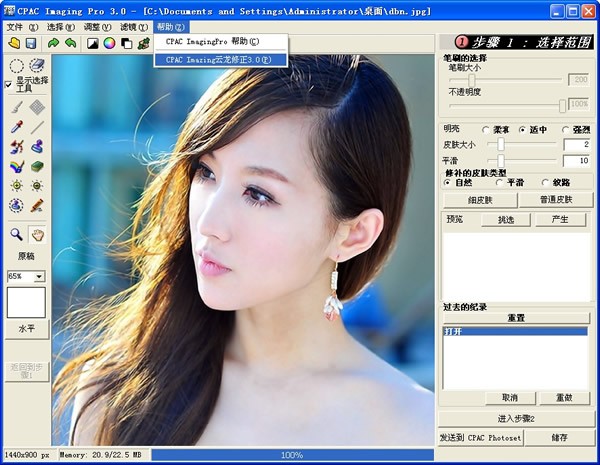Select the red-arrow clone brush tool
Image resolution: width=600 pixels, height=465 pixels.
coord(16,147)
